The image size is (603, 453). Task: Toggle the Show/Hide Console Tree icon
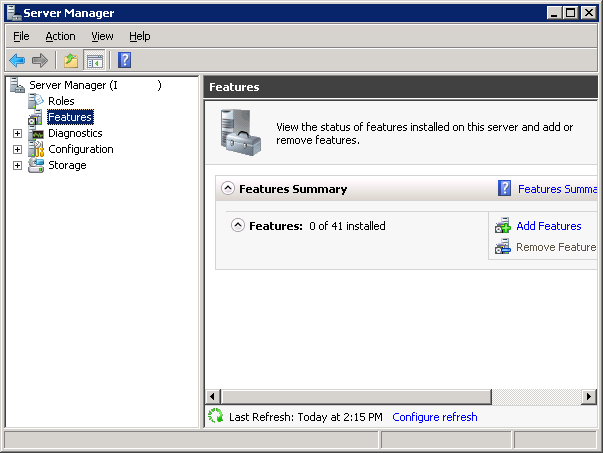pos(94,60)
